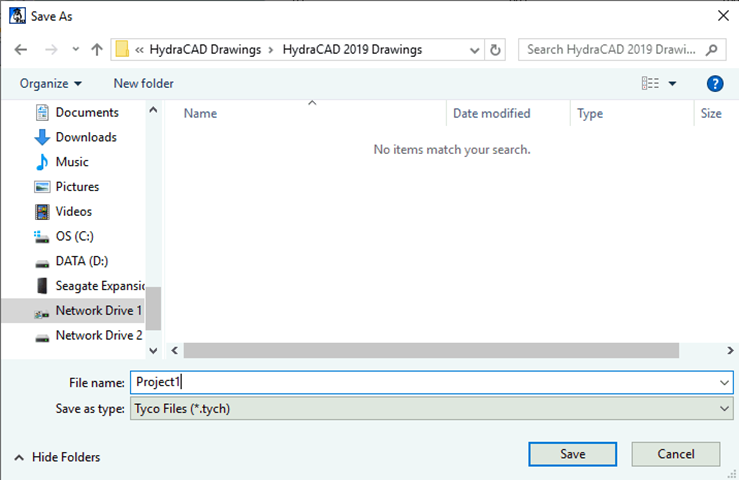
Task: Select OS (C:) drive
Action: tap(77, 236)
